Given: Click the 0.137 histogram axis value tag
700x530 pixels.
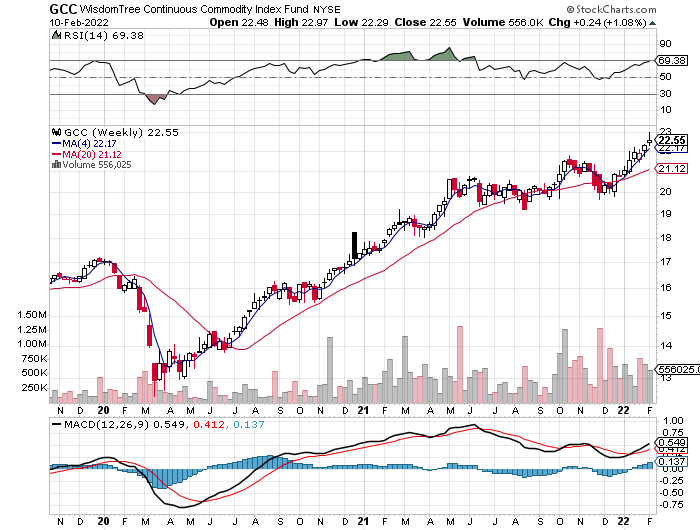Looking at the screenshot, I should click(x=671, y=461).
